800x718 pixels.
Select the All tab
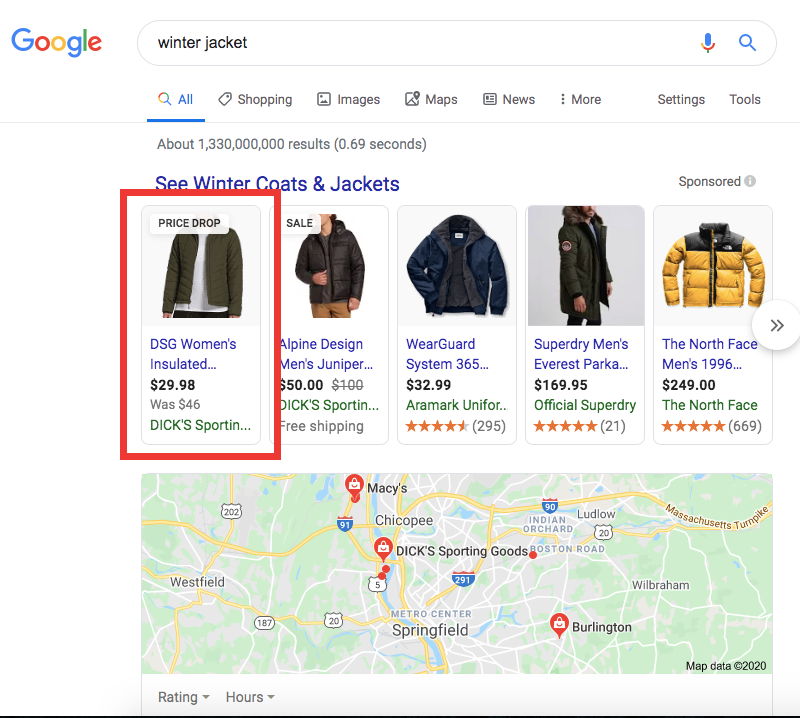[176, 99]
